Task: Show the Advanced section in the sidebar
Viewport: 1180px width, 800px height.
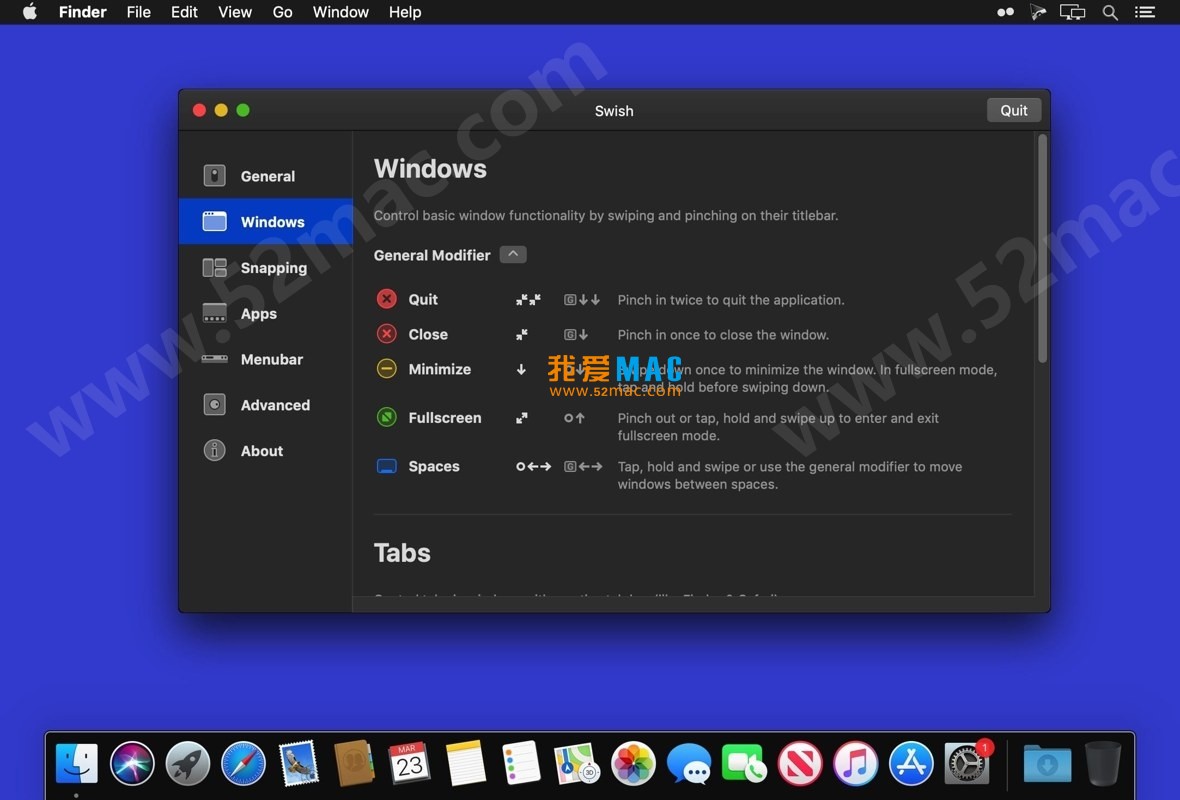Action: pyautogui.click(x=266, y=405)
